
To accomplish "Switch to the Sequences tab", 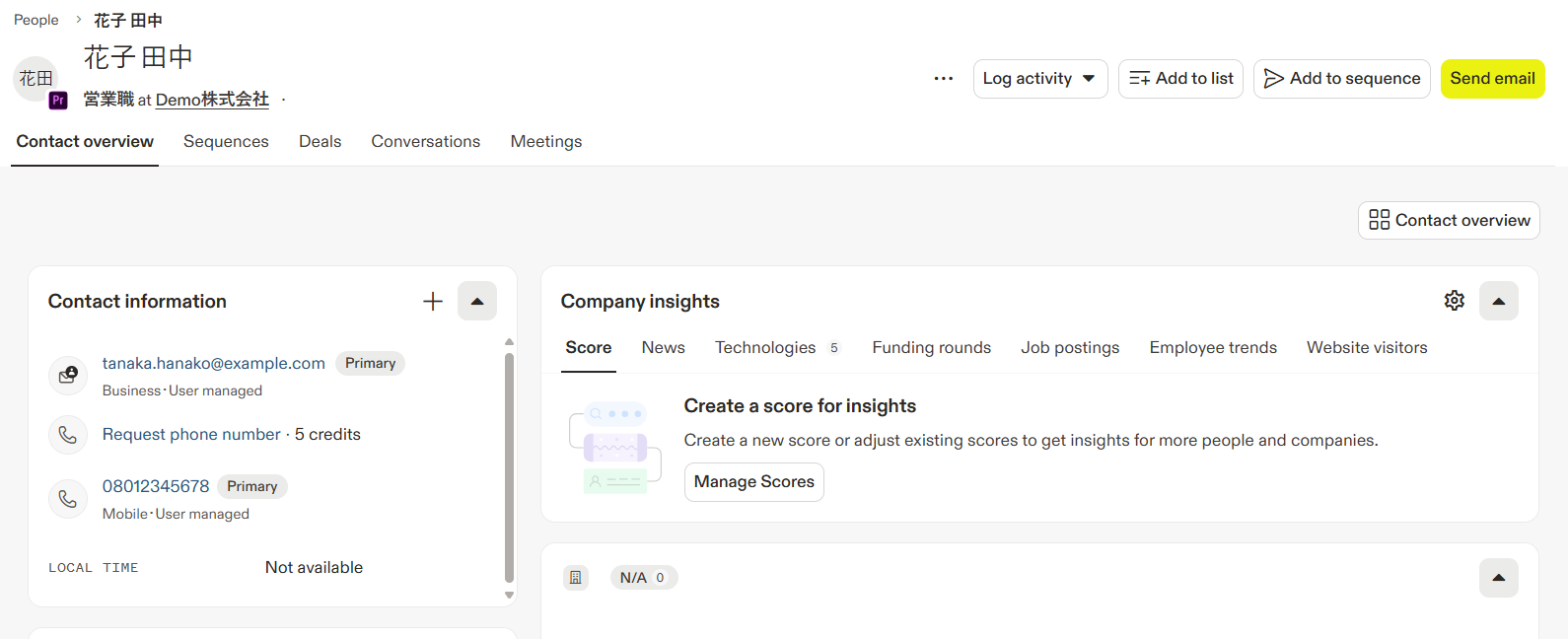I will coord(226,142).
